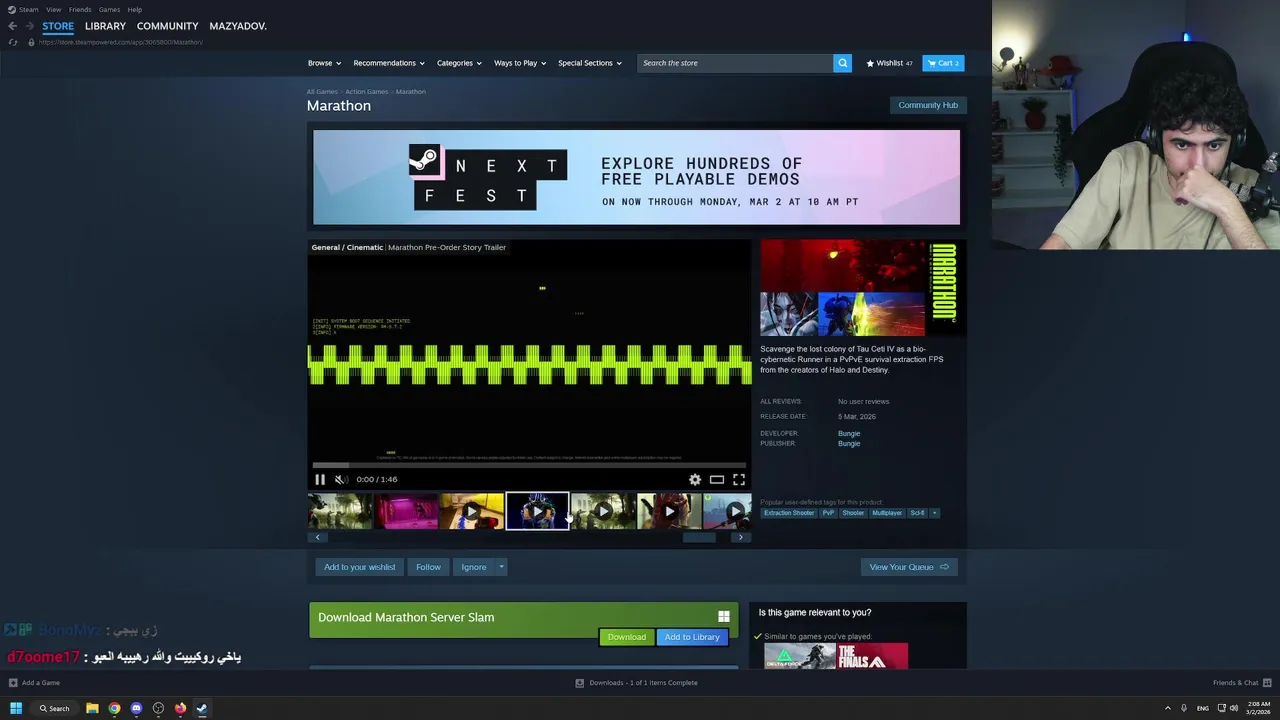Follow the Marathon game
The image size is (1280, 720).
tap(428, 567)
